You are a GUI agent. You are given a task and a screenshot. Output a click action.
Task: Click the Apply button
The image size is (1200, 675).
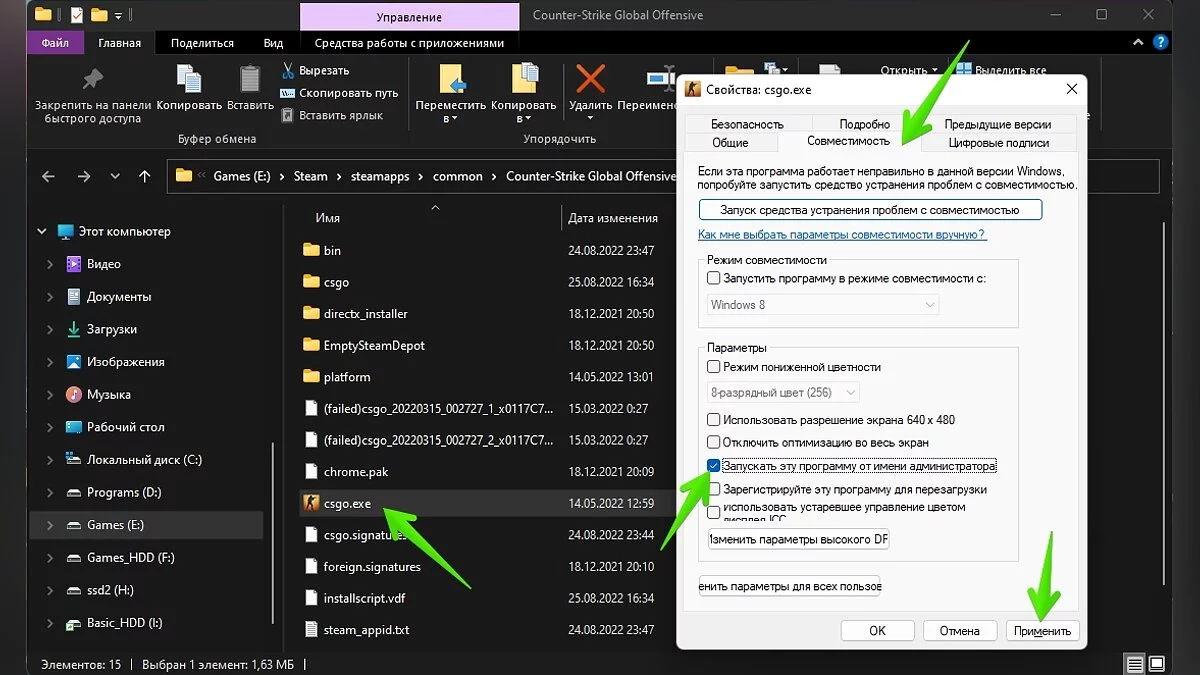(x=1042, y=631)
